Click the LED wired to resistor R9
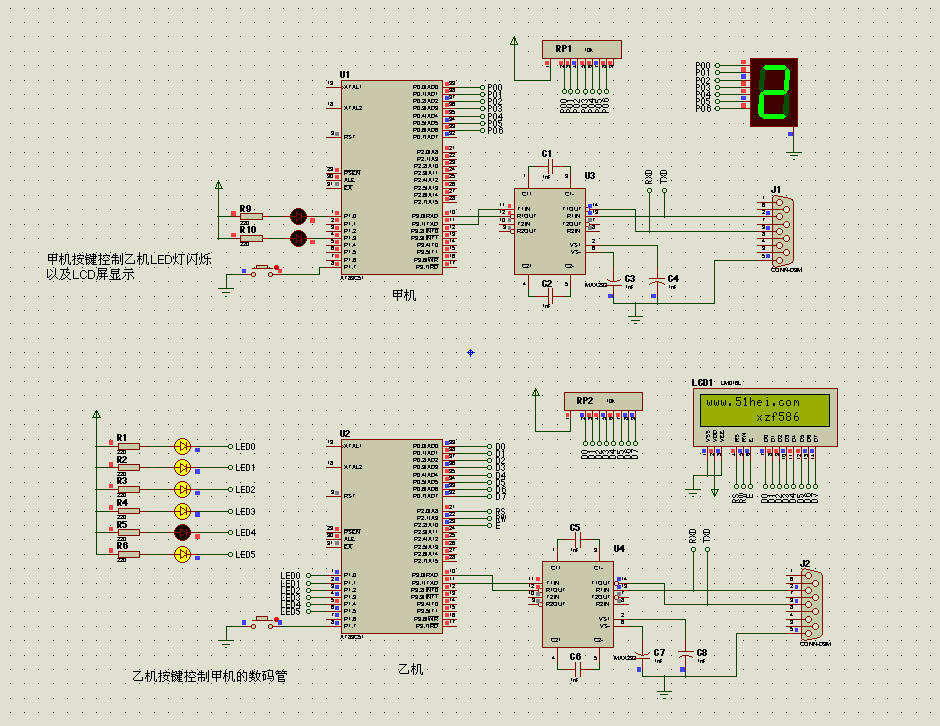This screenshot has width=940, height=726. click(298, 216)
